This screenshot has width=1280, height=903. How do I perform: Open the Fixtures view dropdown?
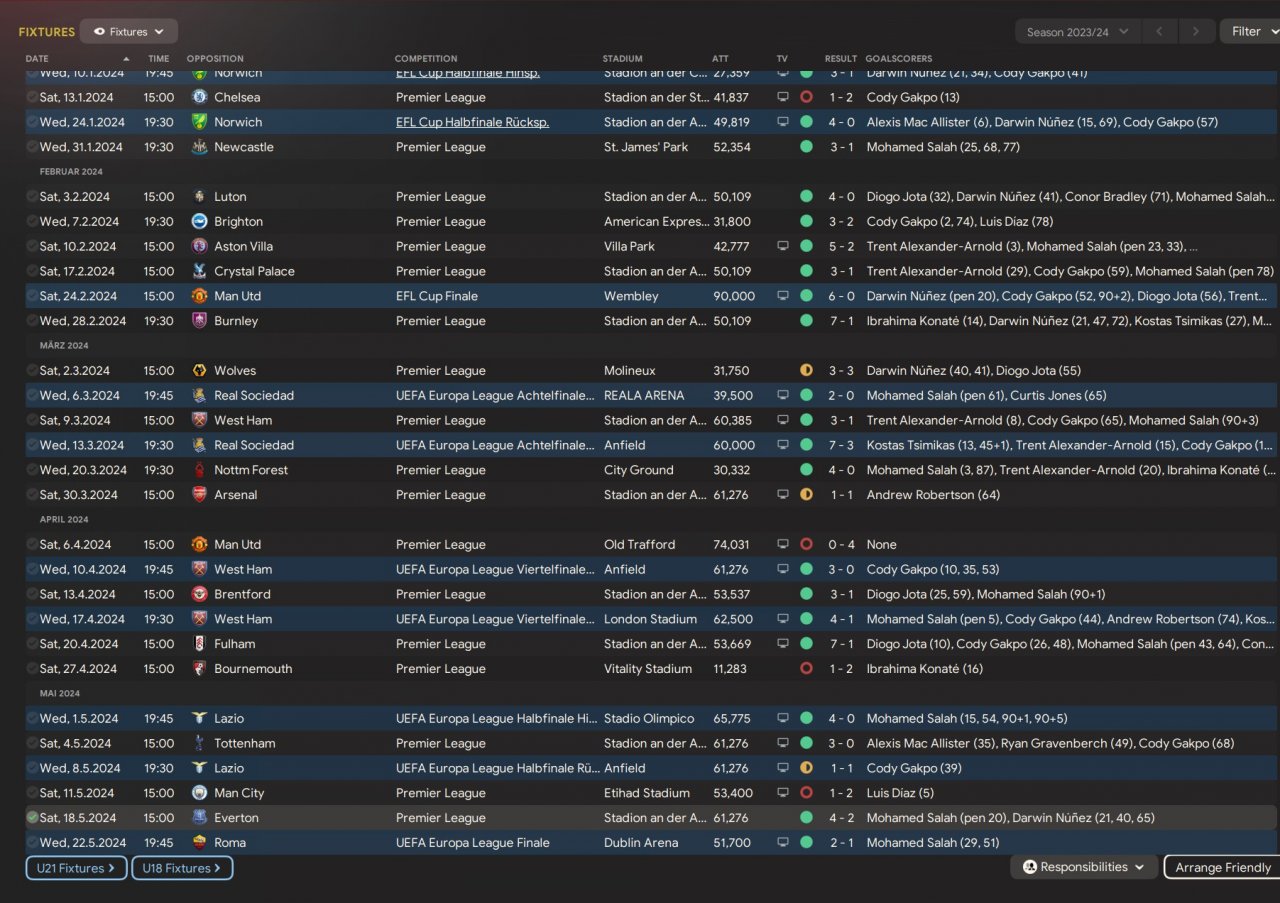click(x=129, y=32)
